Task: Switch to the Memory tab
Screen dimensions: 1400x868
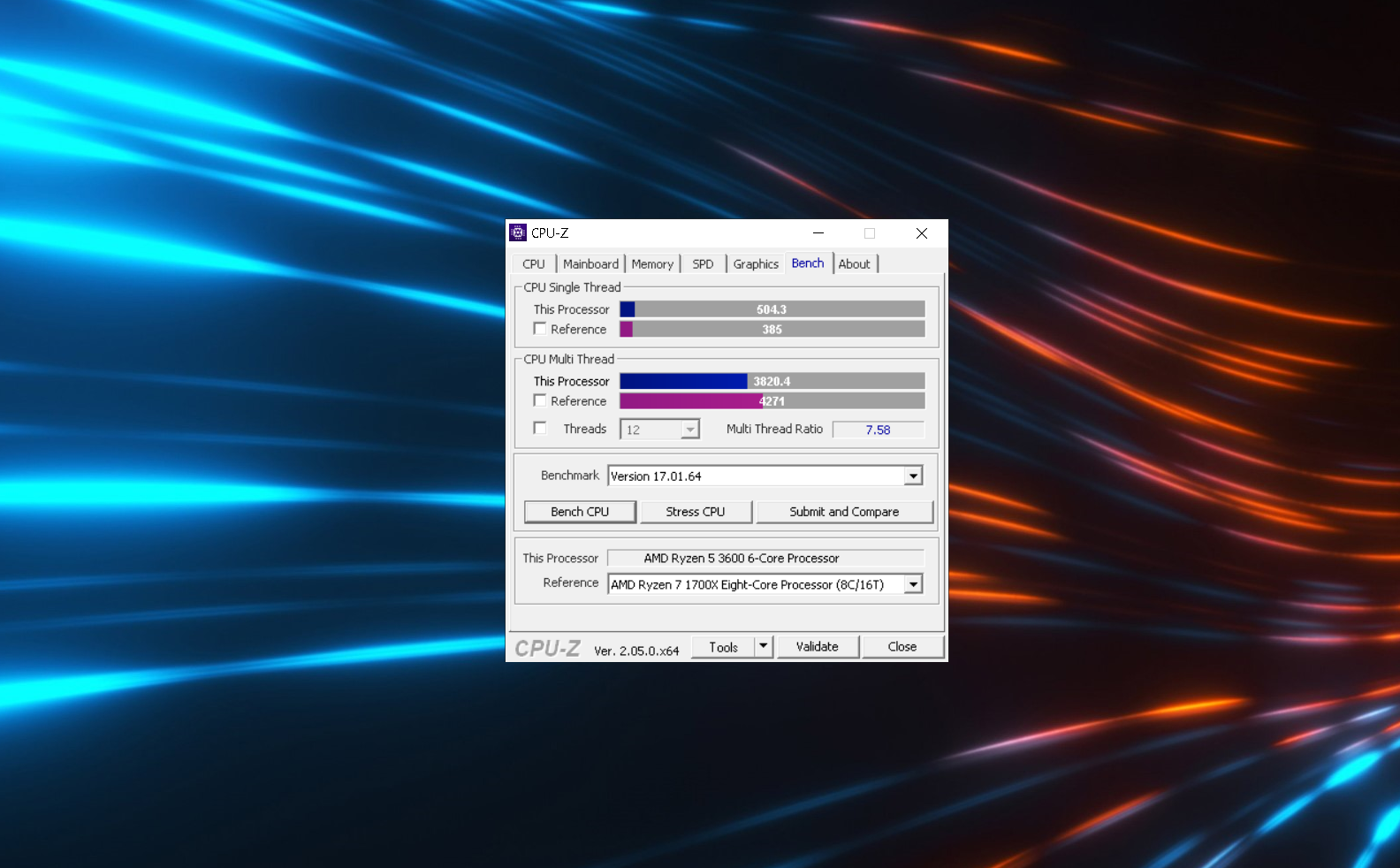Action: click(x=652, y=264)
